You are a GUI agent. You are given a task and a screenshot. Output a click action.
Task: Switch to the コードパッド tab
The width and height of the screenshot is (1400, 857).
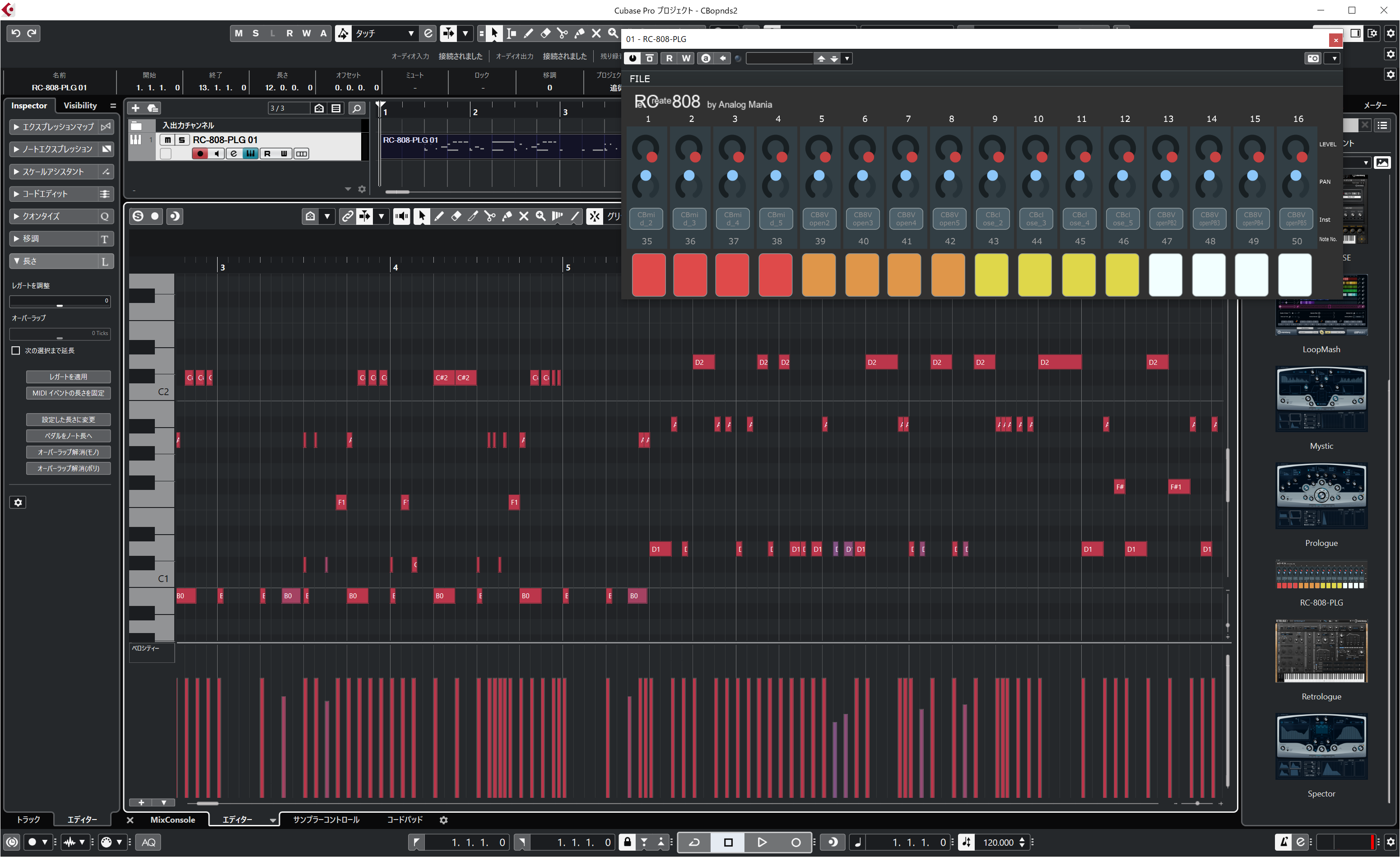pos(405,820)
